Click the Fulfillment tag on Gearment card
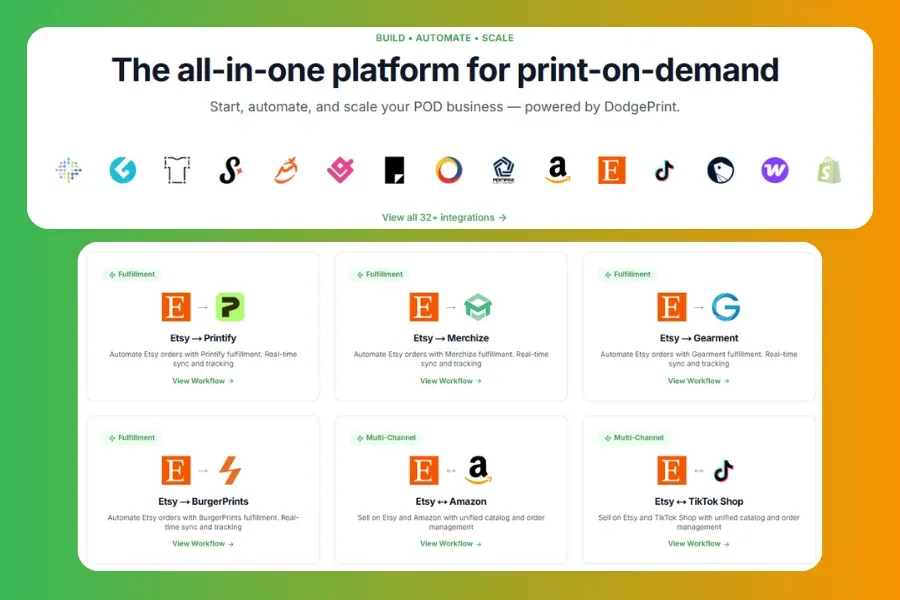 click(x=627, y=274)
